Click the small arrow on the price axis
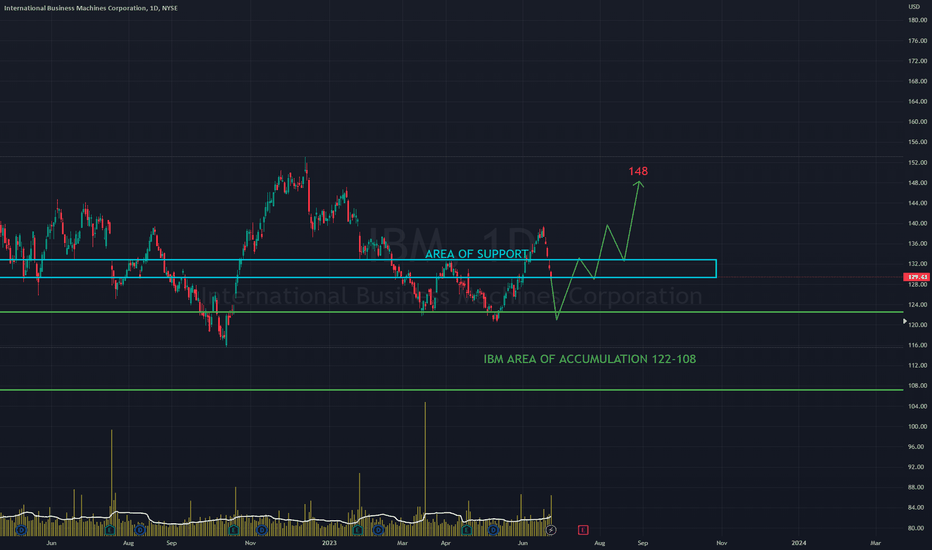The width and height of the screenshot is (932, 550). (905, 321)
